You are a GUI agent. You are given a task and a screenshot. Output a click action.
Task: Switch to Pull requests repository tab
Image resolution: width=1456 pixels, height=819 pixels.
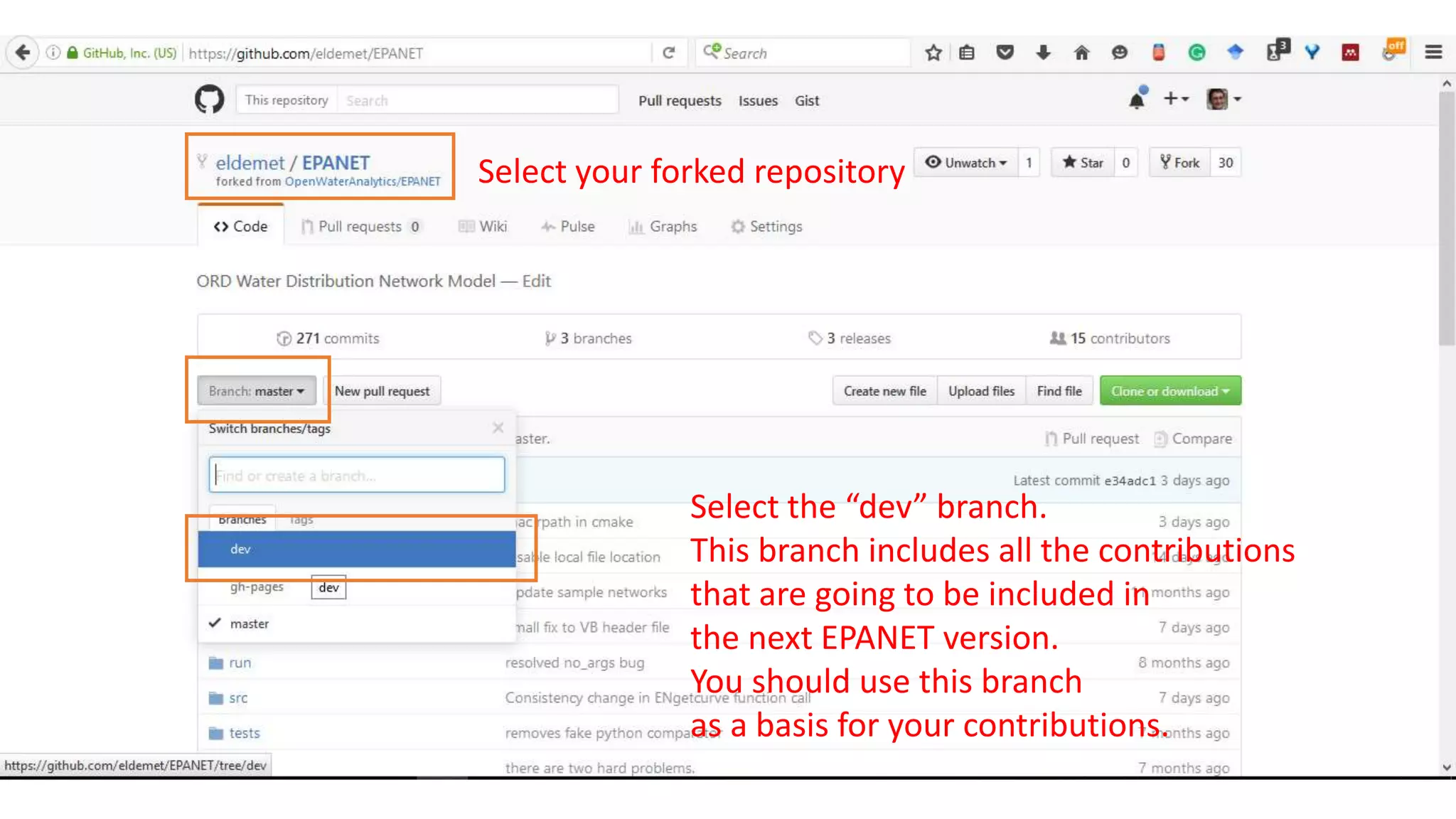pos(361,226)
